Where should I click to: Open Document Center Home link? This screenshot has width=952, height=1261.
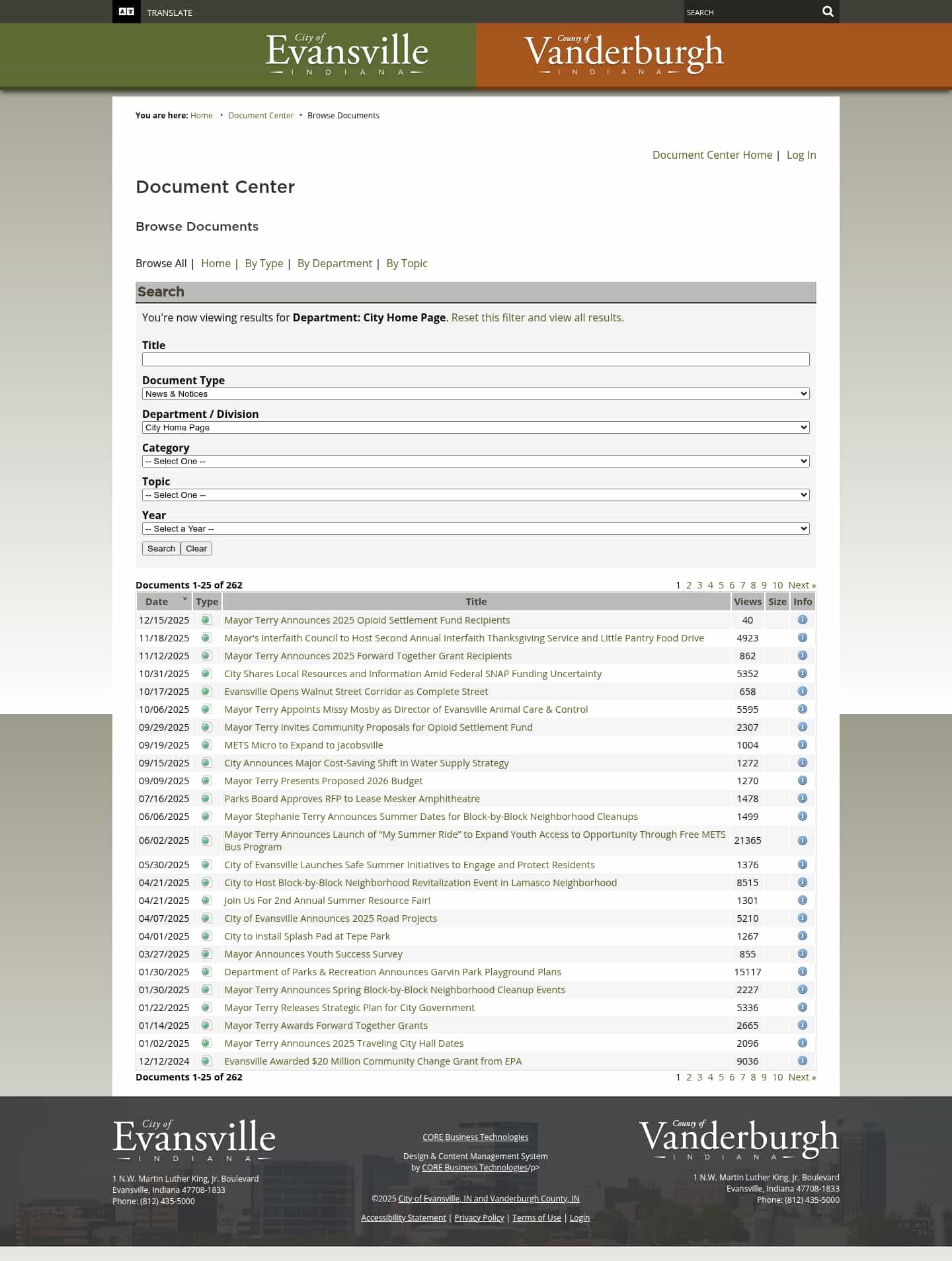pyautogui.click(x=712, y=155)
